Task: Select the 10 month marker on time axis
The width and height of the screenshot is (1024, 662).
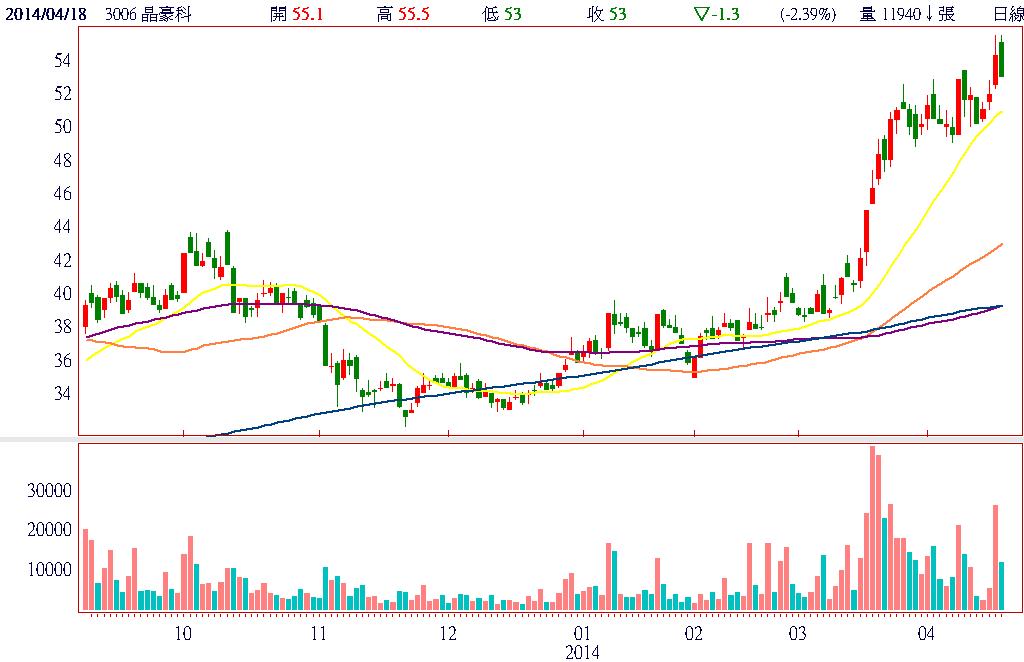Action: 183,633
